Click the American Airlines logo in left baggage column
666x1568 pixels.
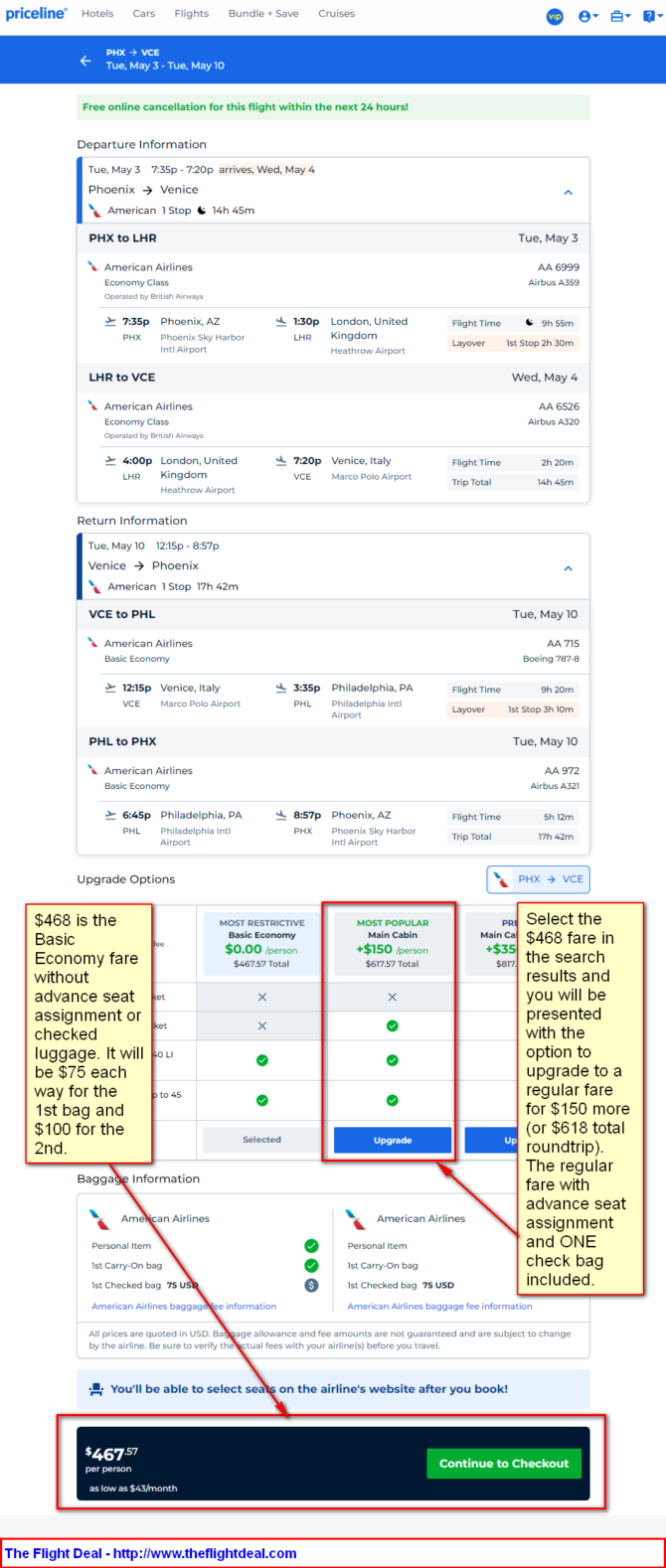click(99, 1219)
